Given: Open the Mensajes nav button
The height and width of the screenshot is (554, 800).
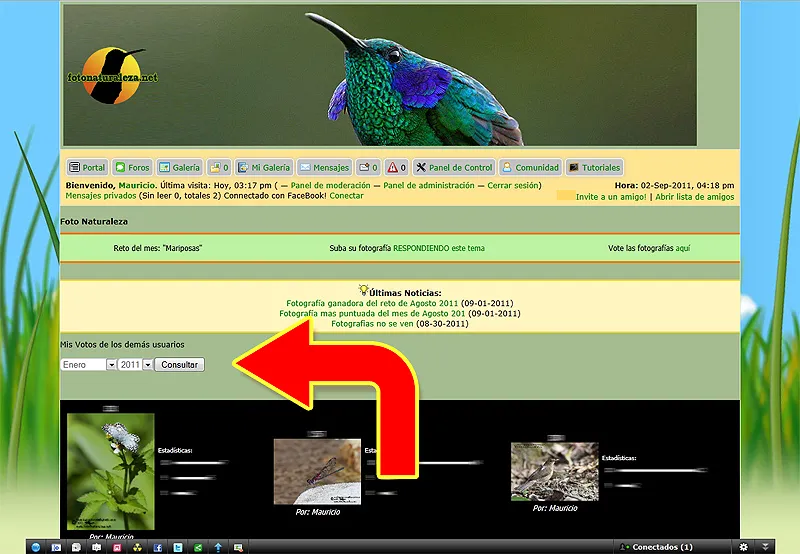Looking at the screenshot, I should (x=324, y=167).
